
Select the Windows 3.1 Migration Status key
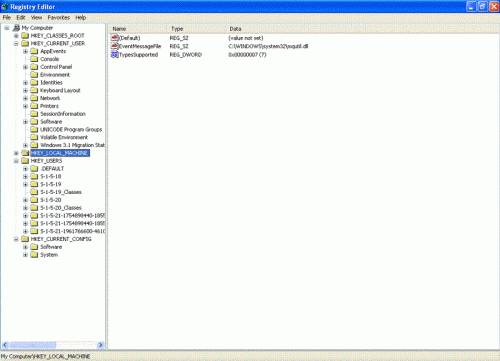pyautogui.click(x=72, y=145)
